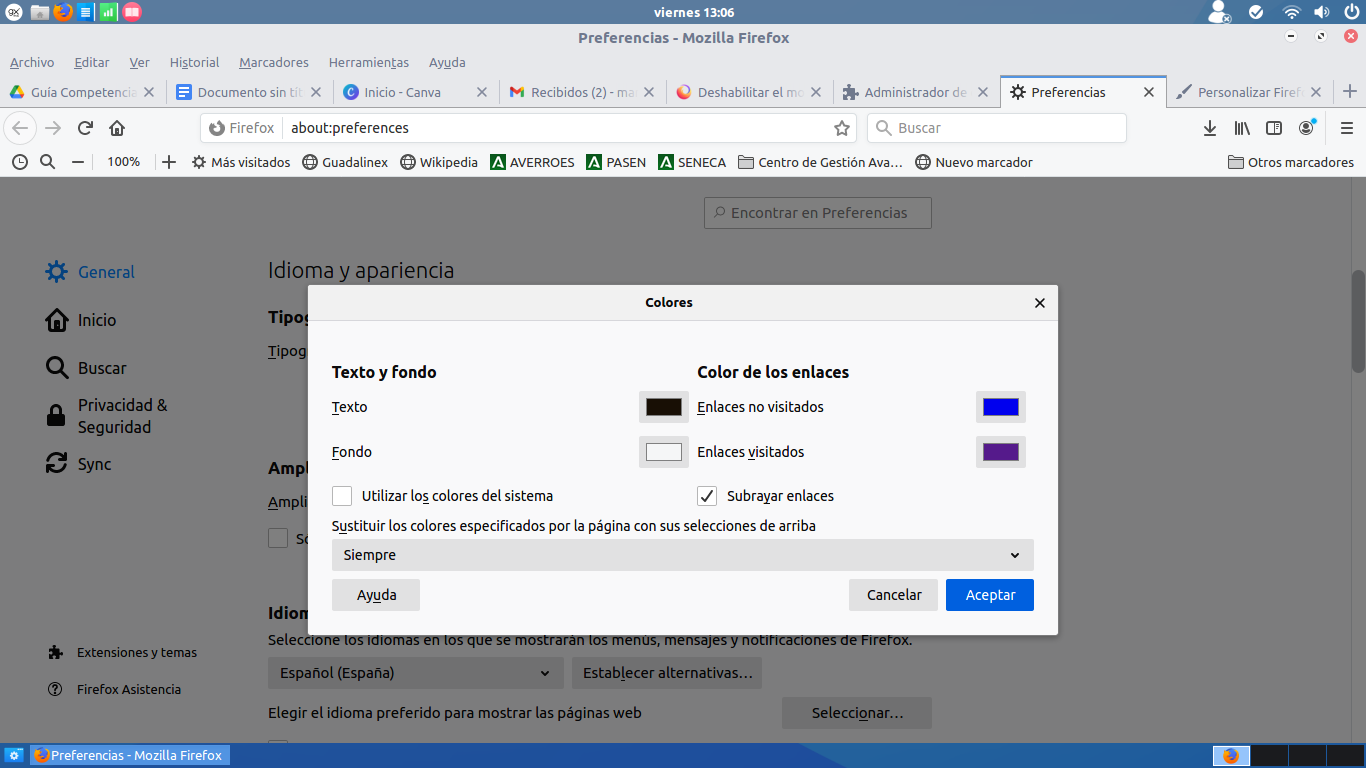
Task: Bookmark this page with the star
Action: click(842, 128)
